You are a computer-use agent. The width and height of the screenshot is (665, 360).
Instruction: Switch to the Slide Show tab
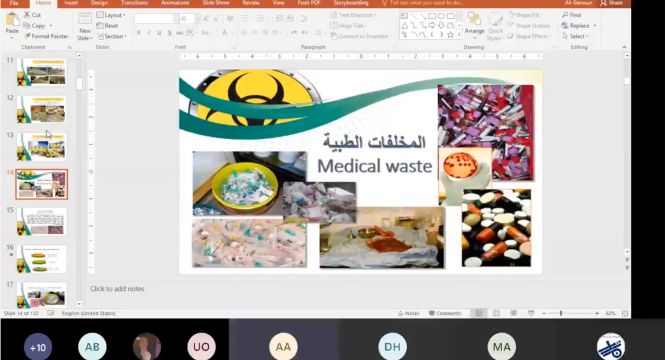[x=216, y=3]
